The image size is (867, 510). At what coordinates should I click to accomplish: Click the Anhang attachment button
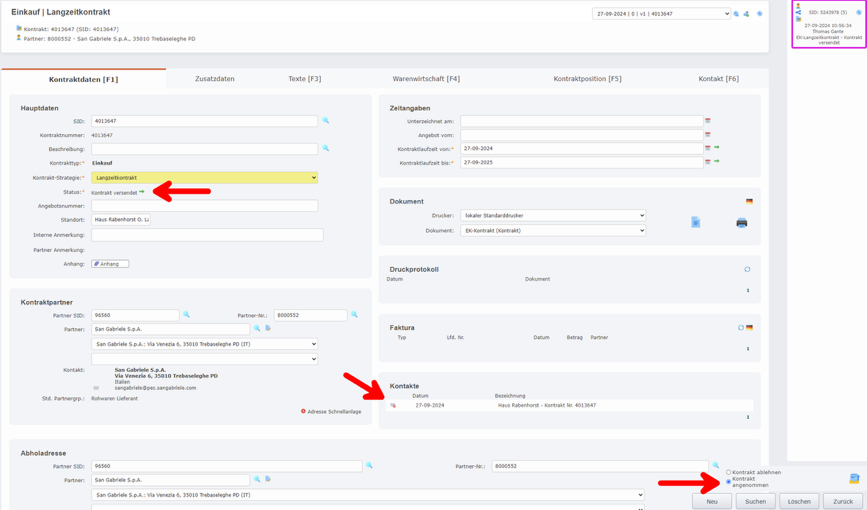[110, 264]
